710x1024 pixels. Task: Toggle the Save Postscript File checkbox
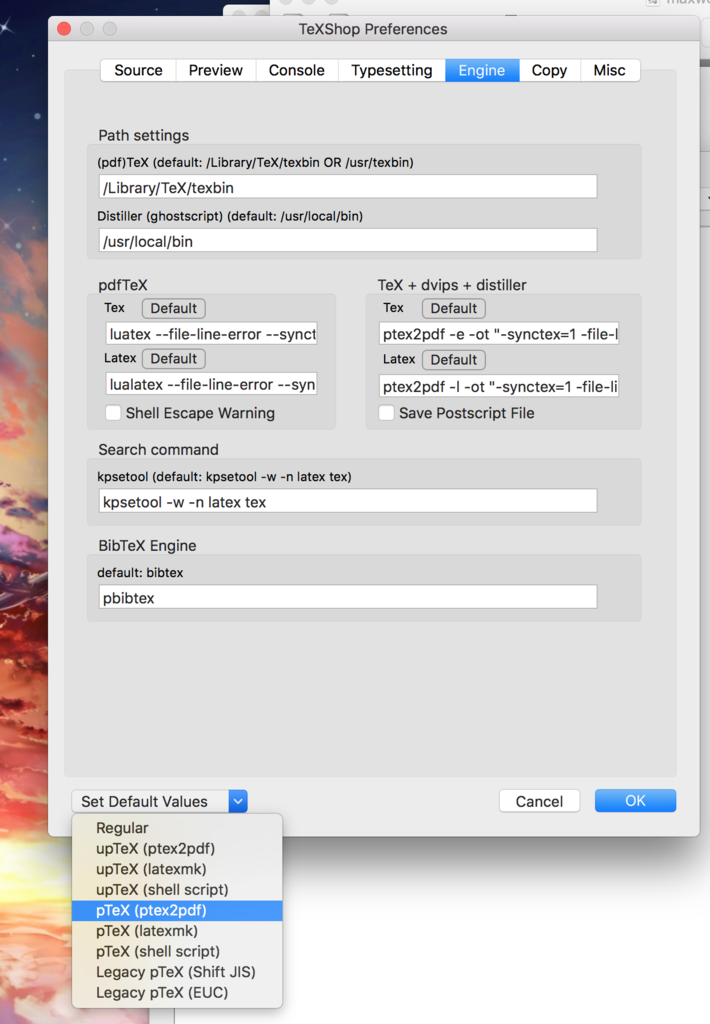pyautogui.click(x=387, y=413)
